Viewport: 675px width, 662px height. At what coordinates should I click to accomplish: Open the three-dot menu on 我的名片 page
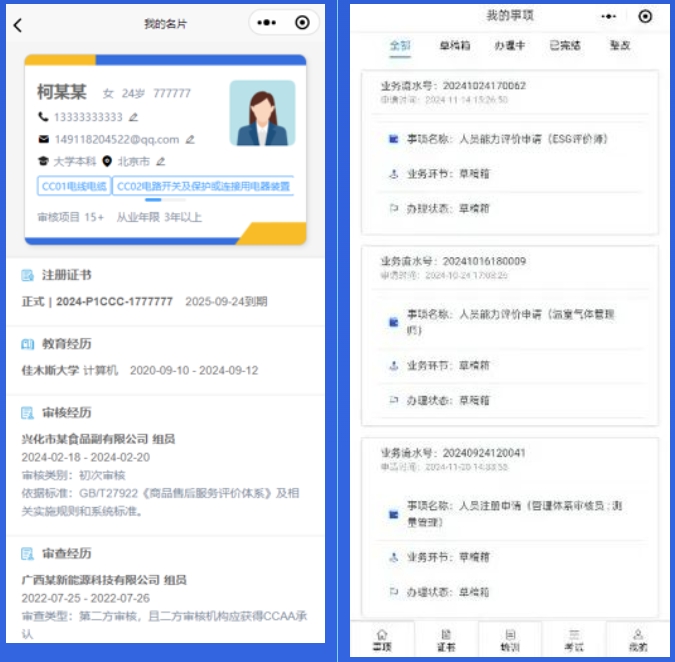point(267,23)
